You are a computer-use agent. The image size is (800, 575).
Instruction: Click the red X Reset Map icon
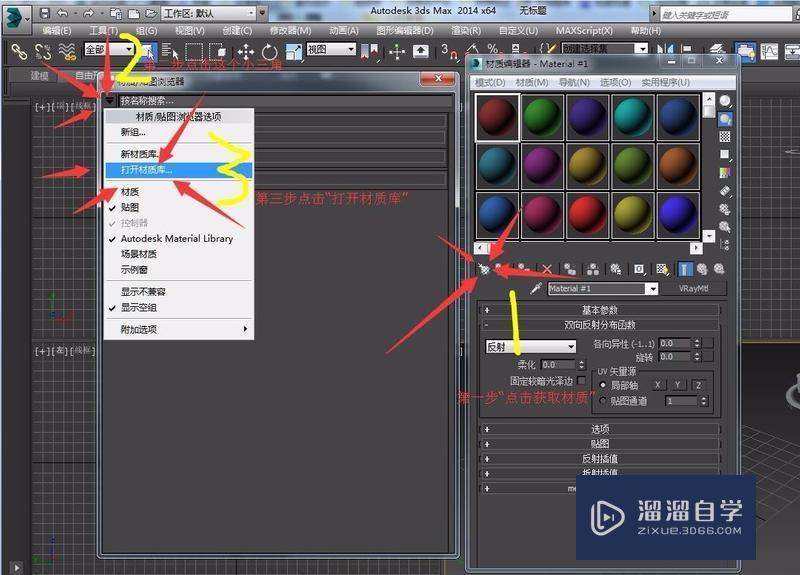[x=547, y=269]
